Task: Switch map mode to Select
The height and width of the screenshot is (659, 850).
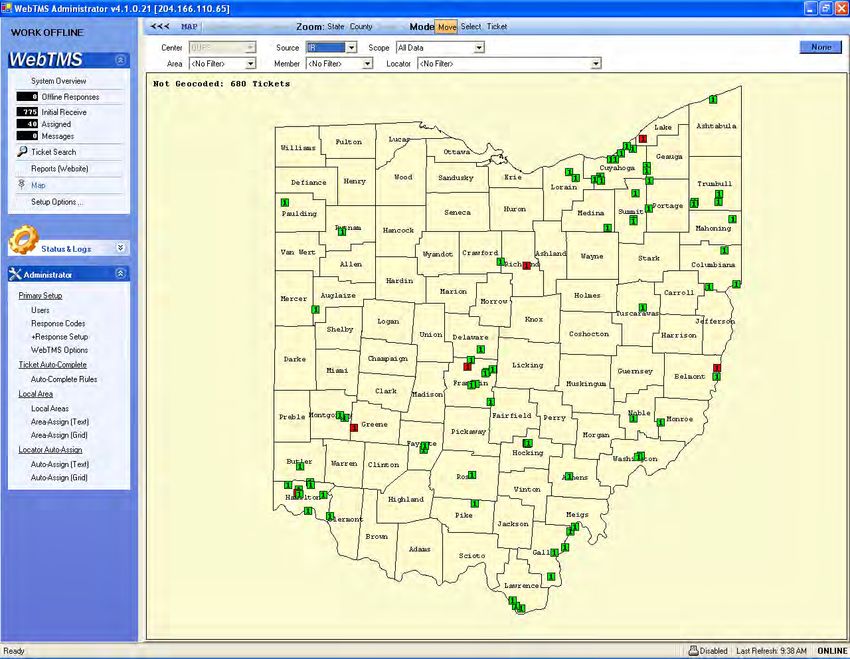Action: pos(471,26)
